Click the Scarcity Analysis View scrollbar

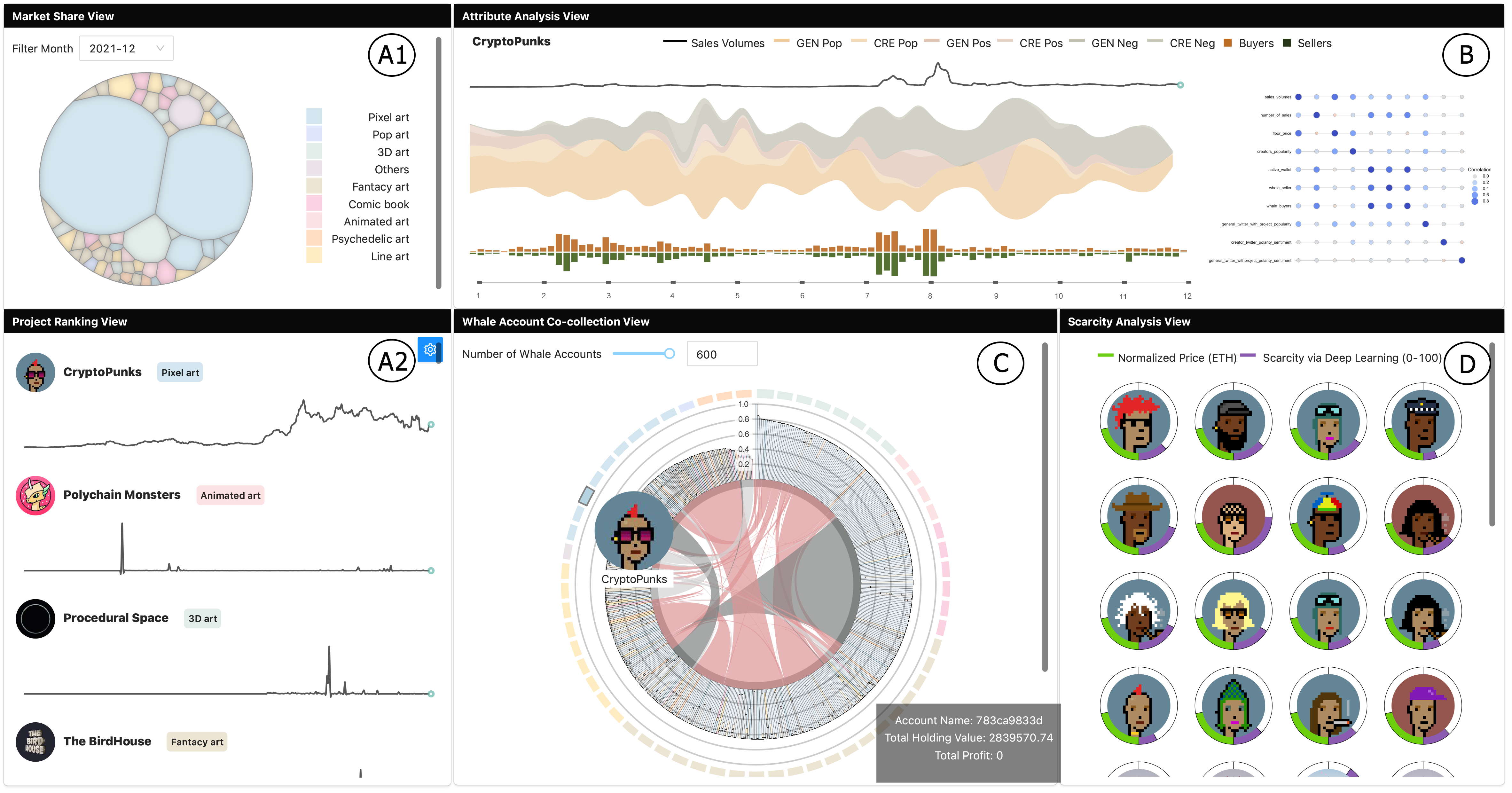[1492, 434]
